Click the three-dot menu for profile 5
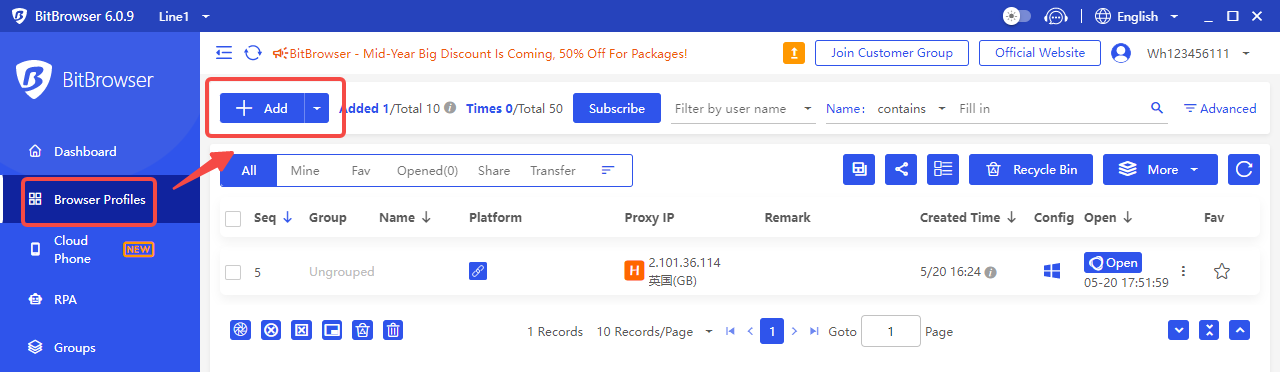This screenshot has width=1280, height=372. [x=1184, y=271]
